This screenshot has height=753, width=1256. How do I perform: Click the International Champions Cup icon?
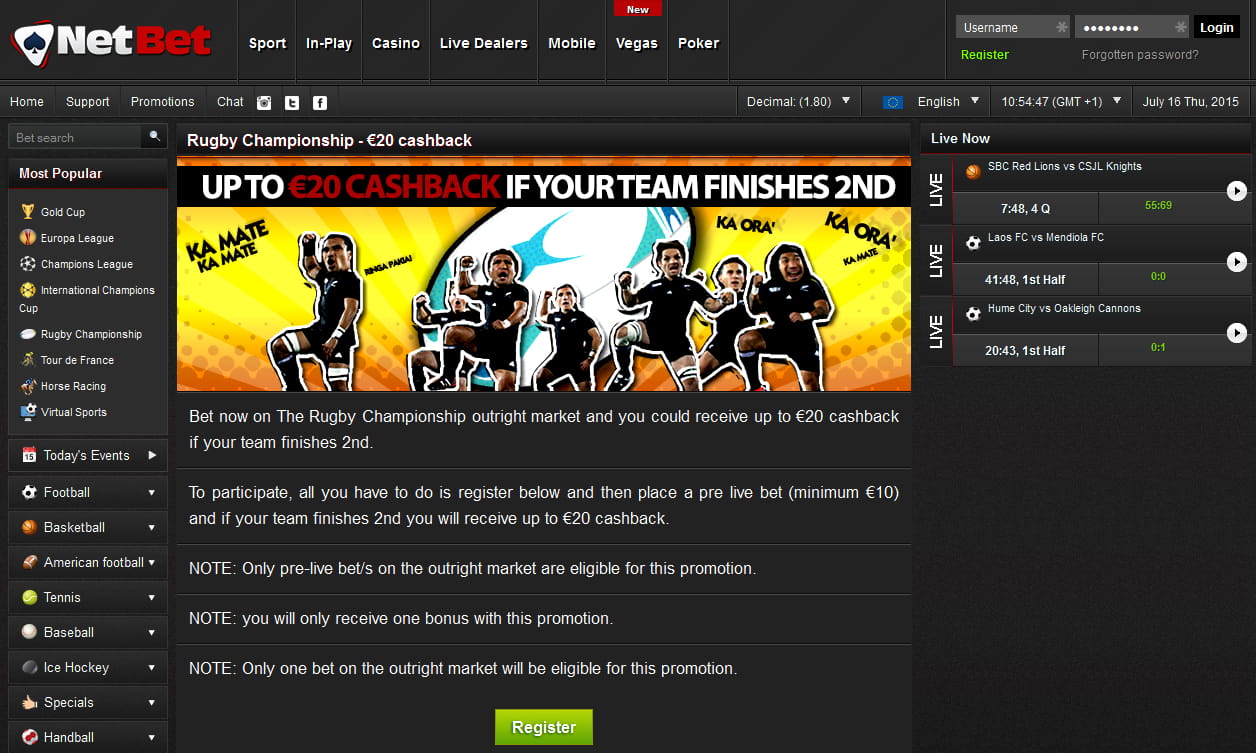27,290
